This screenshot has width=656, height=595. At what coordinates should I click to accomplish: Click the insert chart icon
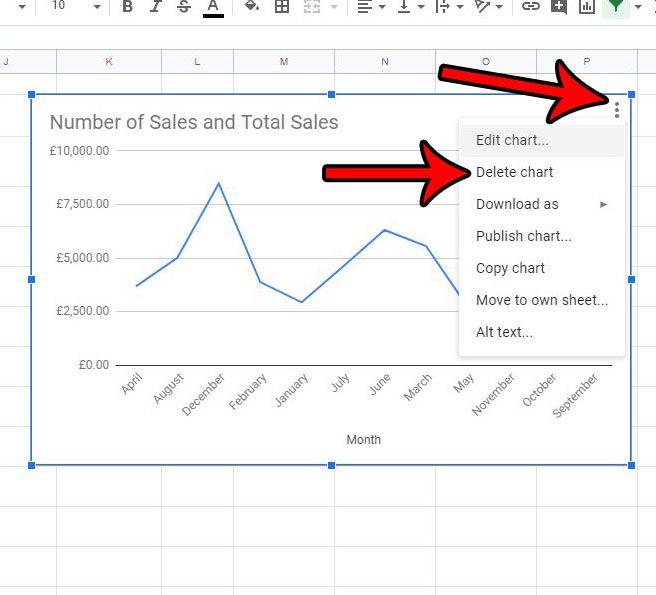point(586,7)
